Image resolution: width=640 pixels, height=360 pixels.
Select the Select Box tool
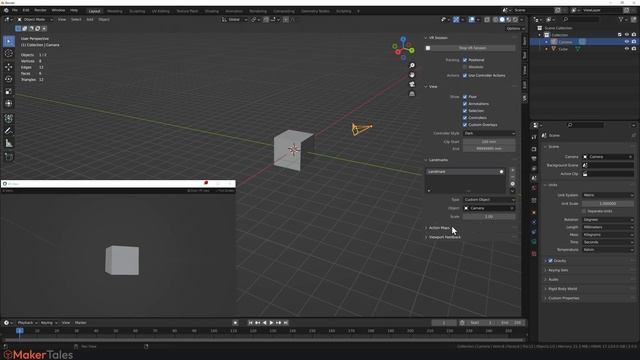click(x=9, y=41)
